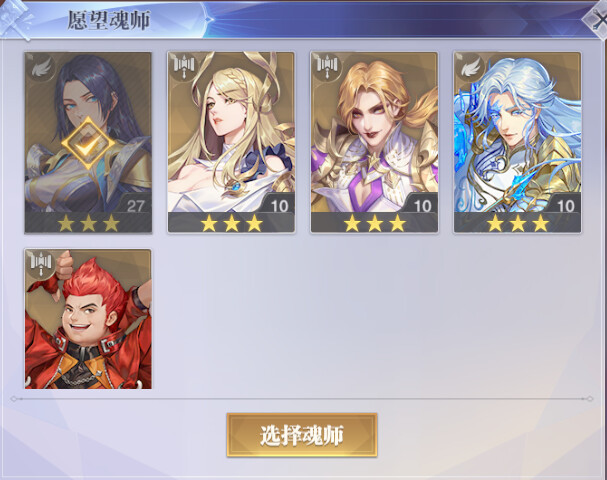607x480 pixels.
Task: Click the 愿望魂师 header title
Action: point(109,20)
